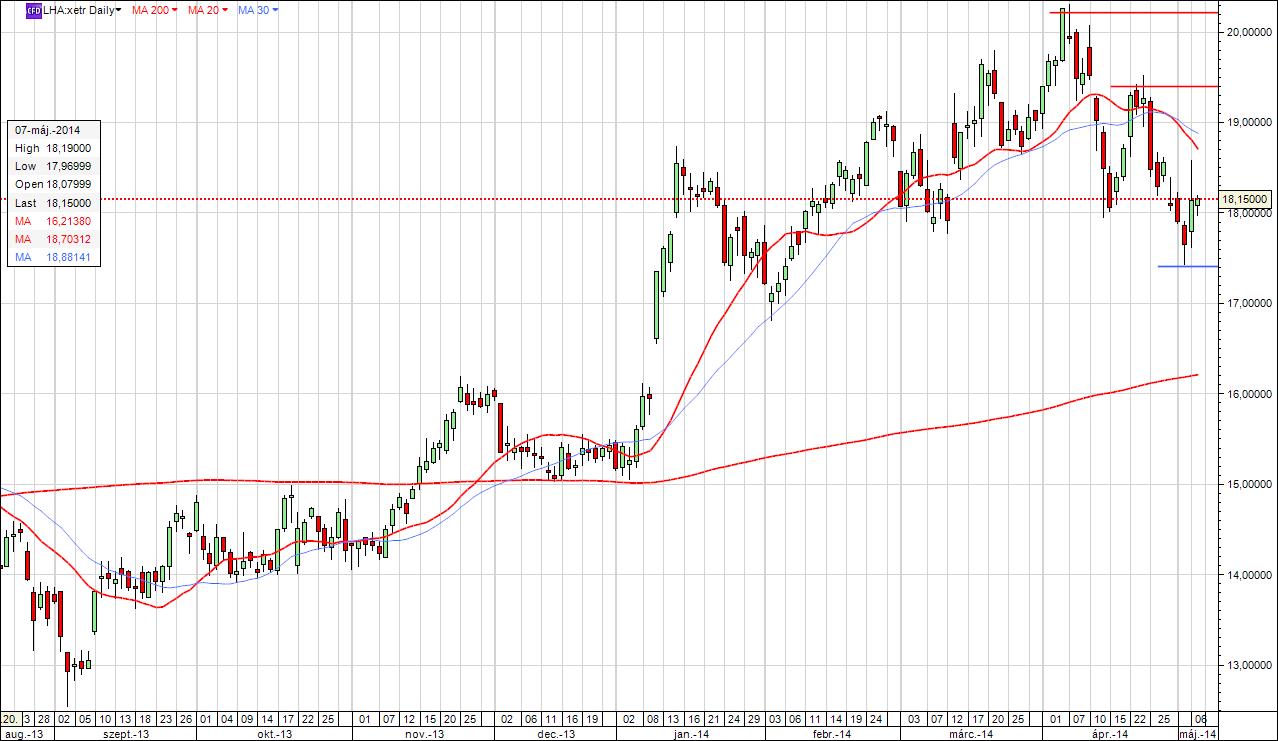Click the Open 18,07999 row

pyautogui.click(x=54, y=184)
